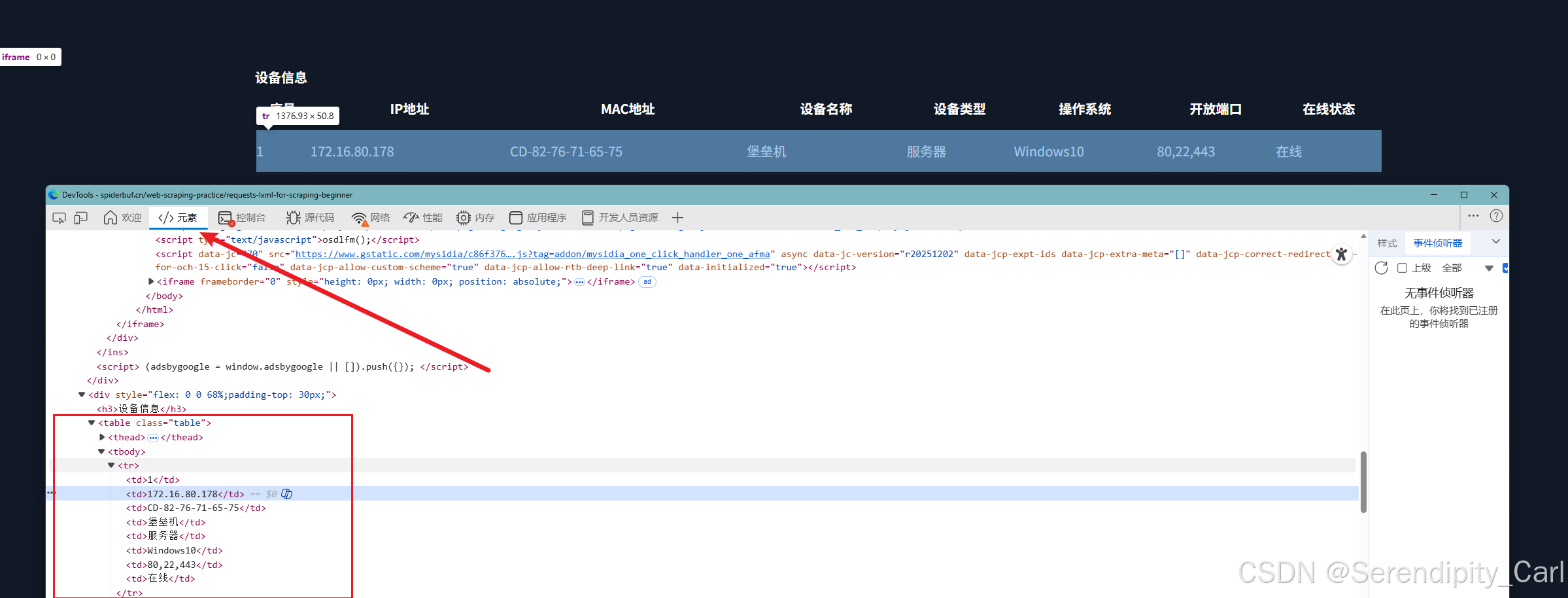Select the closing </iframe> tag line
This screenshot has height=598, width=1568.
coord(141,324)
